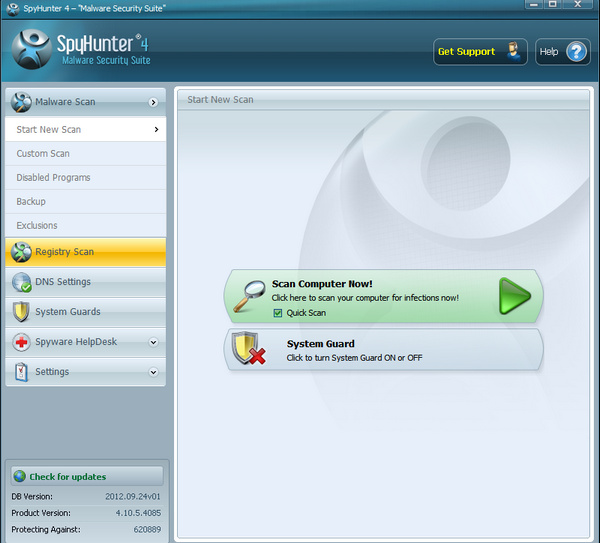Image resolution: width=600 pixels, height=543 pixels.
Task: Click the DNS Settings globe icon
Action: point(21,282)
